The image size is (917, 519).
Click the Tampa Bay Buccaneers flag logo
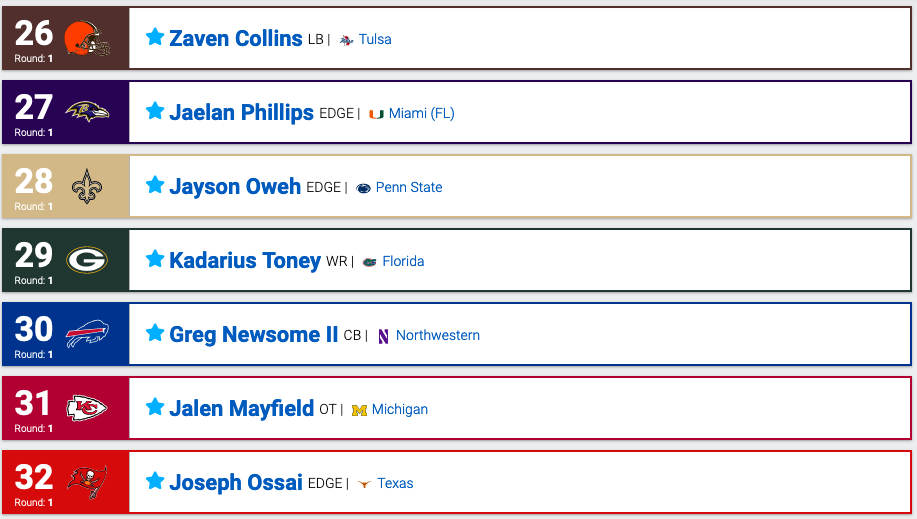[x=87, y=482]
